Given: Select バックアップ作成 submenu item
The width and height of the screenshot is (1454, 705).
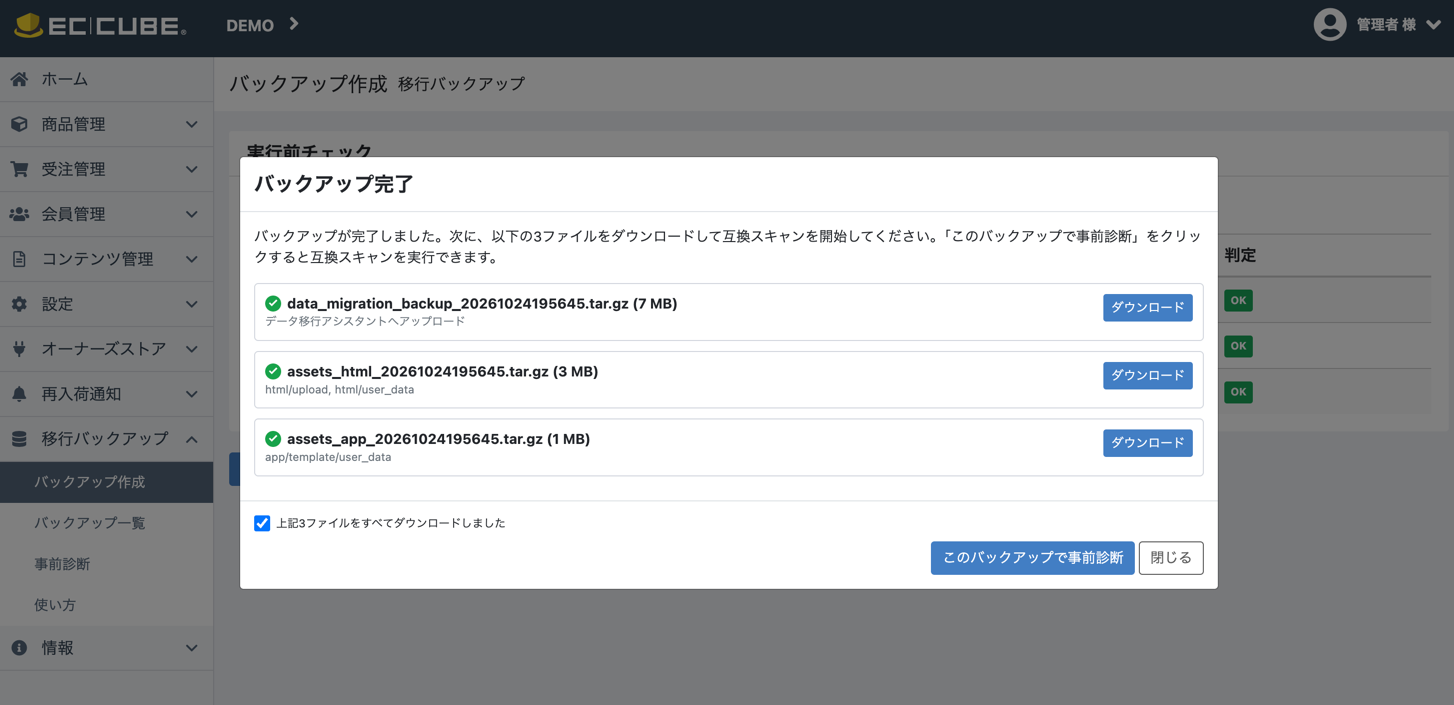Looking at the screenshot, I should [x=106, y=482].
